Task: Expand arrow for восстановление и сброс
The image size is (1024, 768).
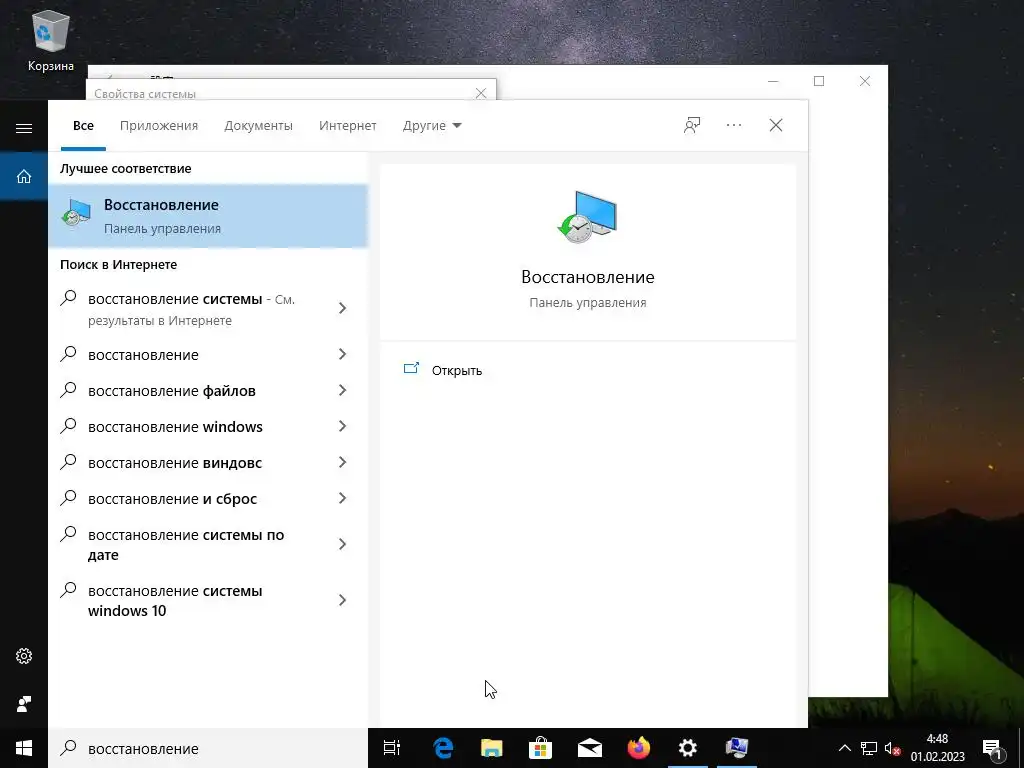Action: point(342,498)
